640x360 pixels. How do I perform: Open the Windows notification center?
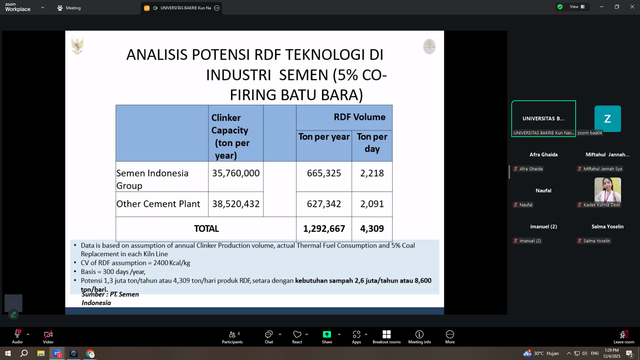coord(629,353)
